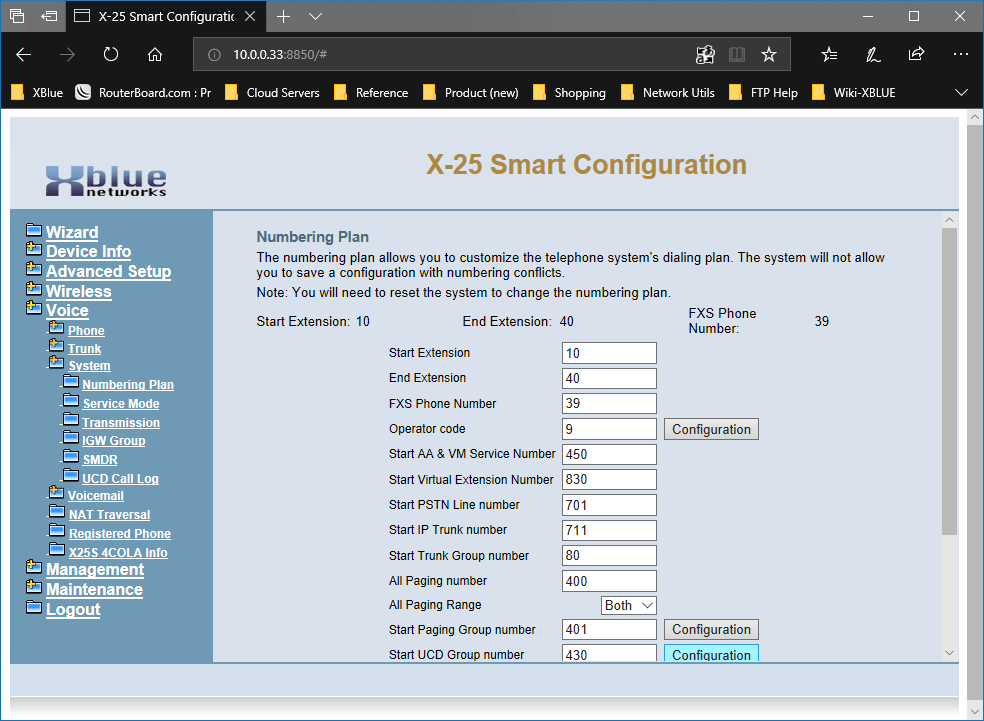Screen dimensions: 984x721
Task: Open the tab list chevron
Action: coord(315,17)
